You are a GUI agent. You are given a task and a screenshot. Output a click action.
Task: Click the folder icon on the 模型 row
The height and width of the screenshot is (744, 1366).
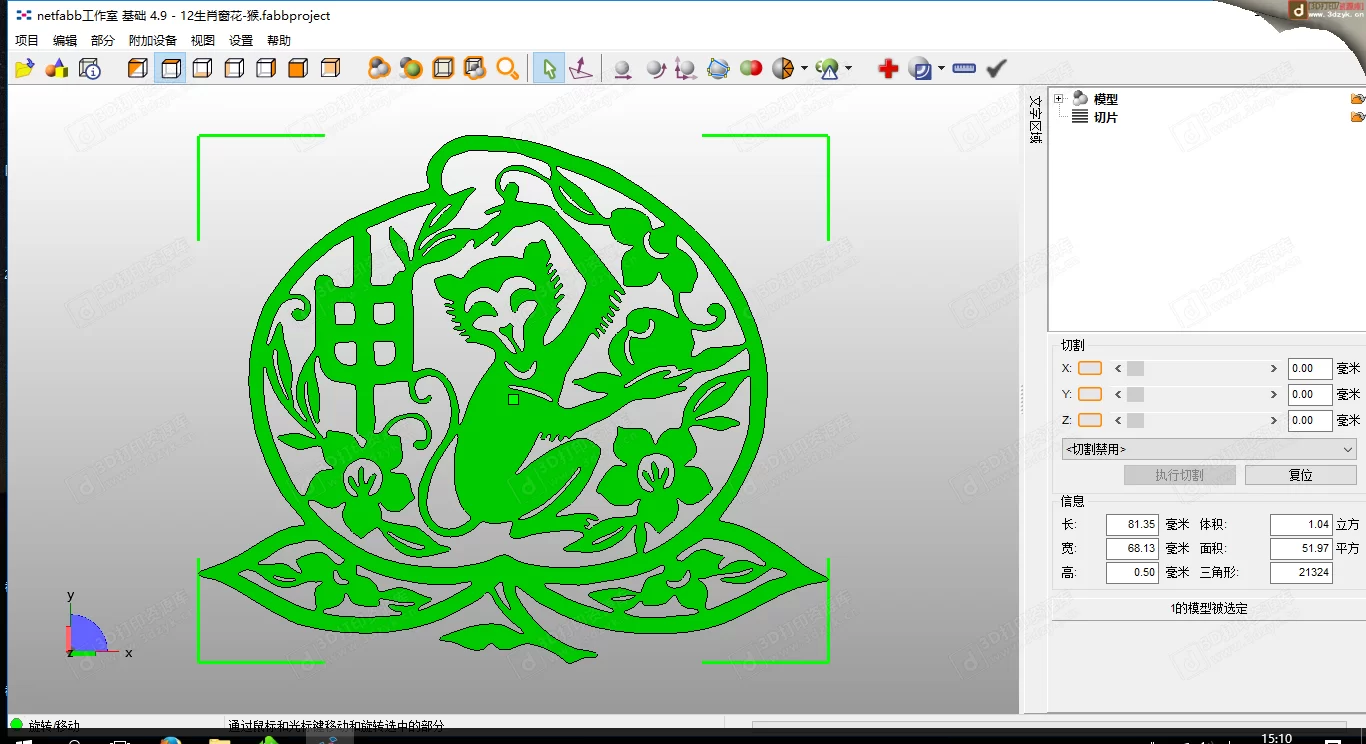click(1357, 99)
